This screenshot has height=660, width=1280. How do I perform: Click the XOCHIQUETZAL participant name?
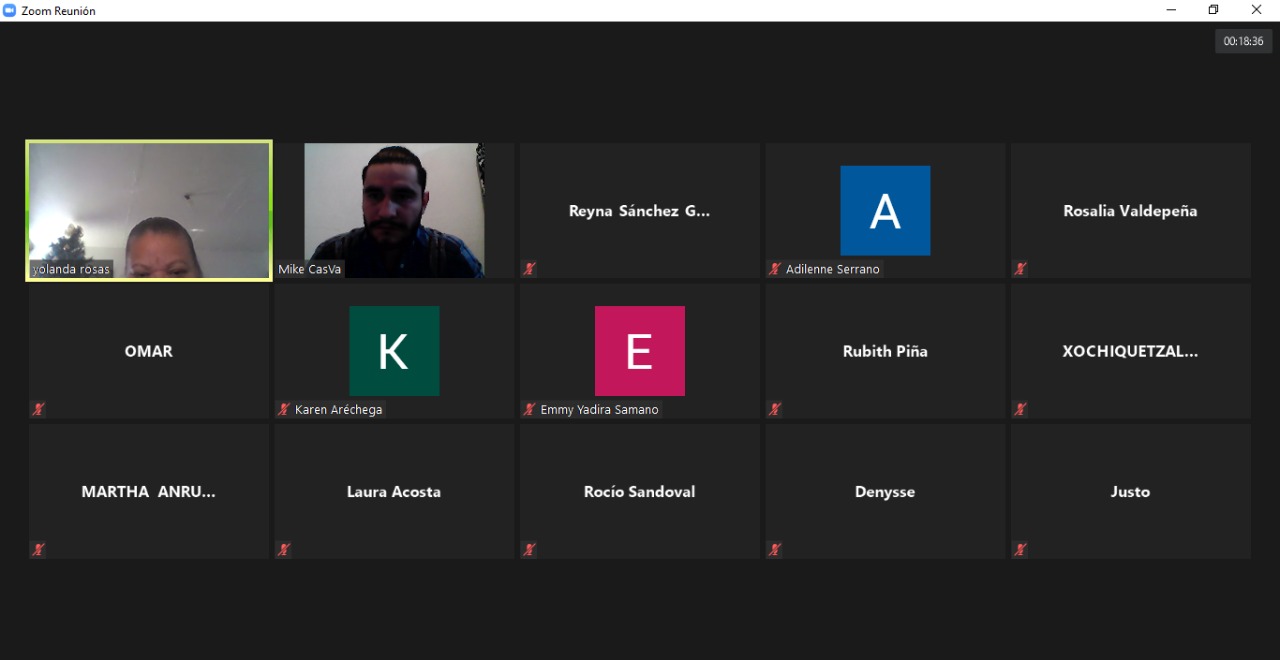(1130, 351)
